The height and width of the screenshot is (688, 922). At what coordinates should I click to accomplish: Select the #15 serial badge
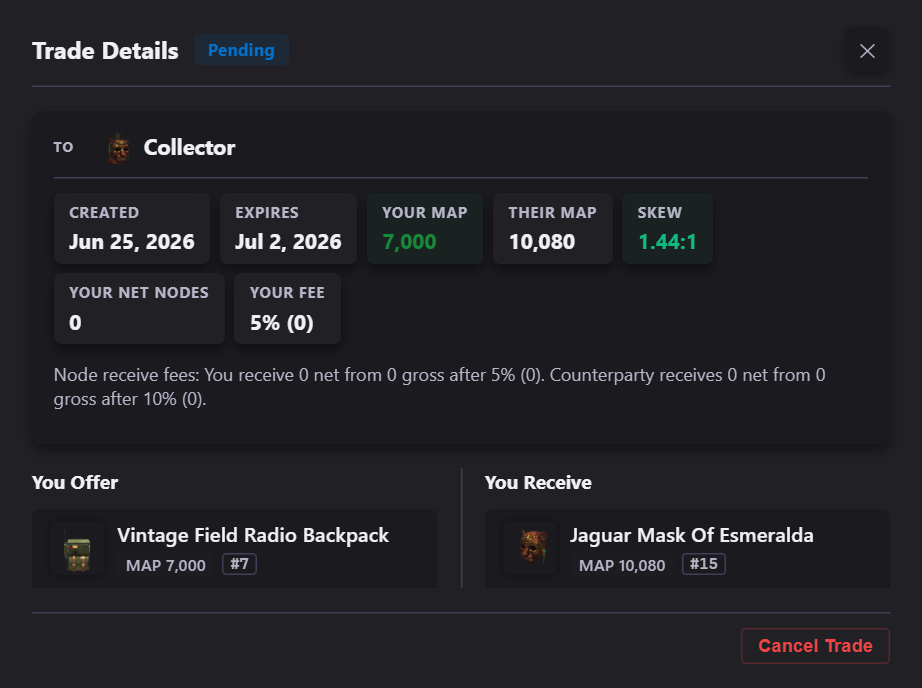[x=704, y=564]
